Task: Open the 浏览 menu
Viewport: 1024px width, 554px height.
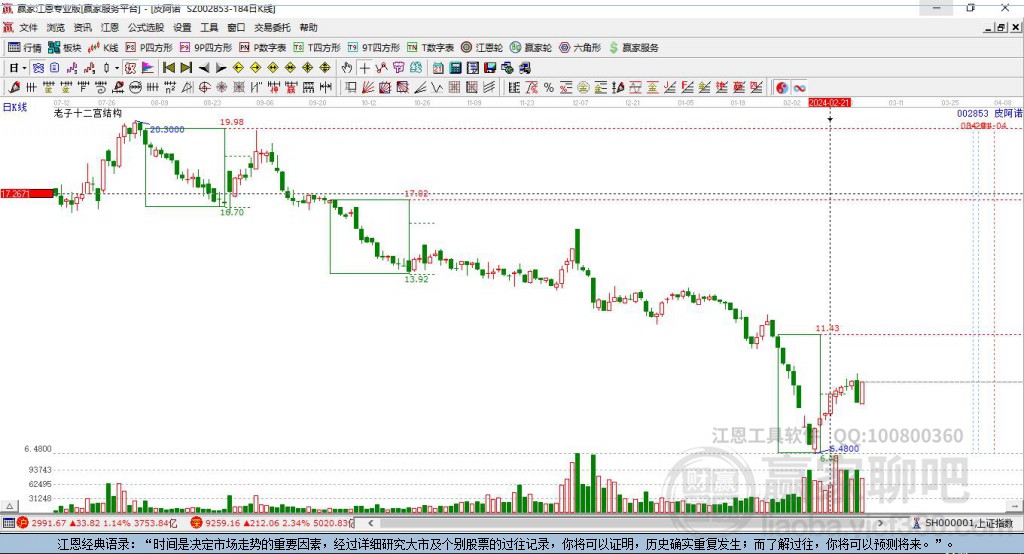Action: click(x=56, y=27)
